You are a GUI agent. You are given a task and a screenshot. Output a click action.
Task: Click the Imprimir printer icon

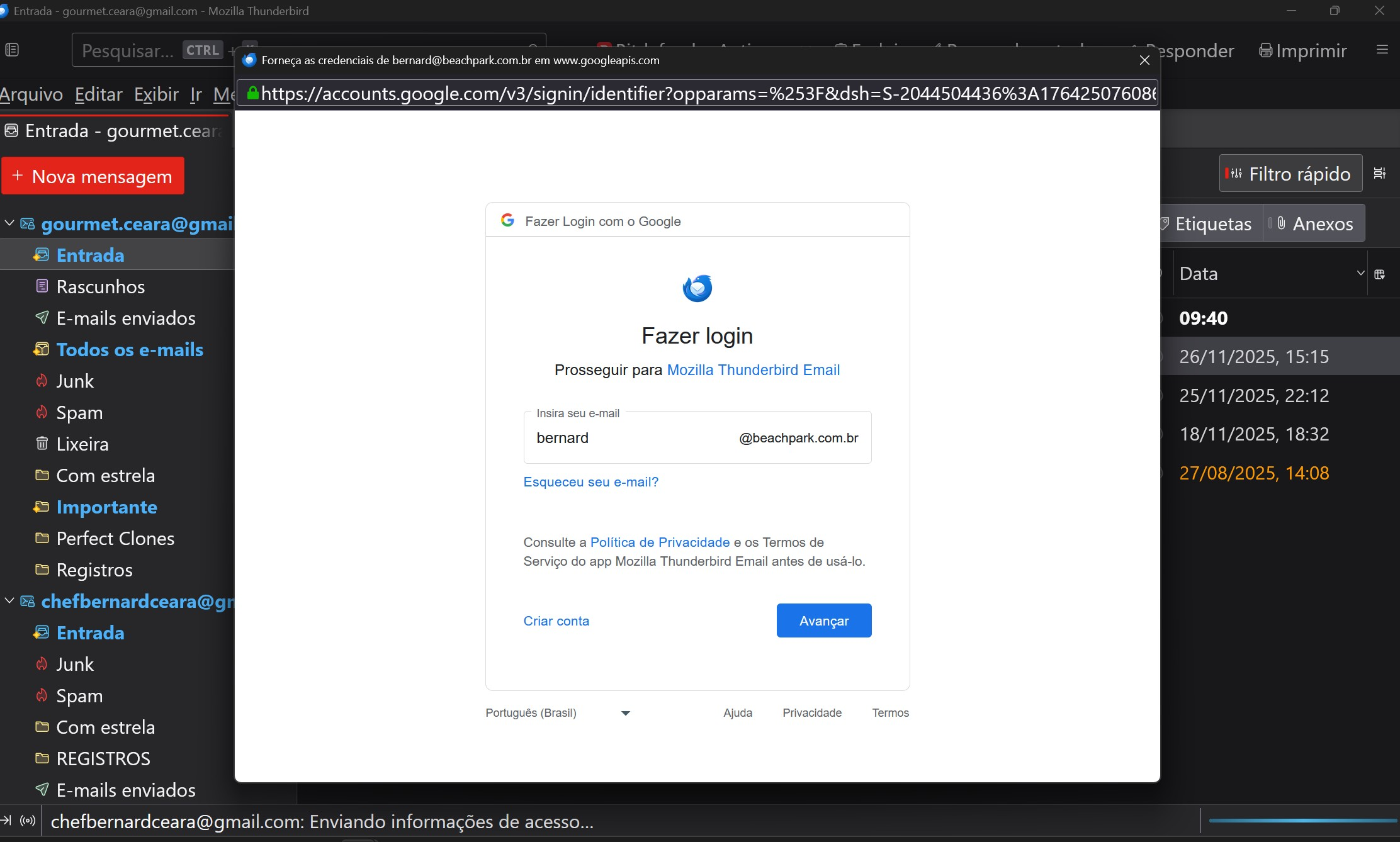(x=1265, y=50)
